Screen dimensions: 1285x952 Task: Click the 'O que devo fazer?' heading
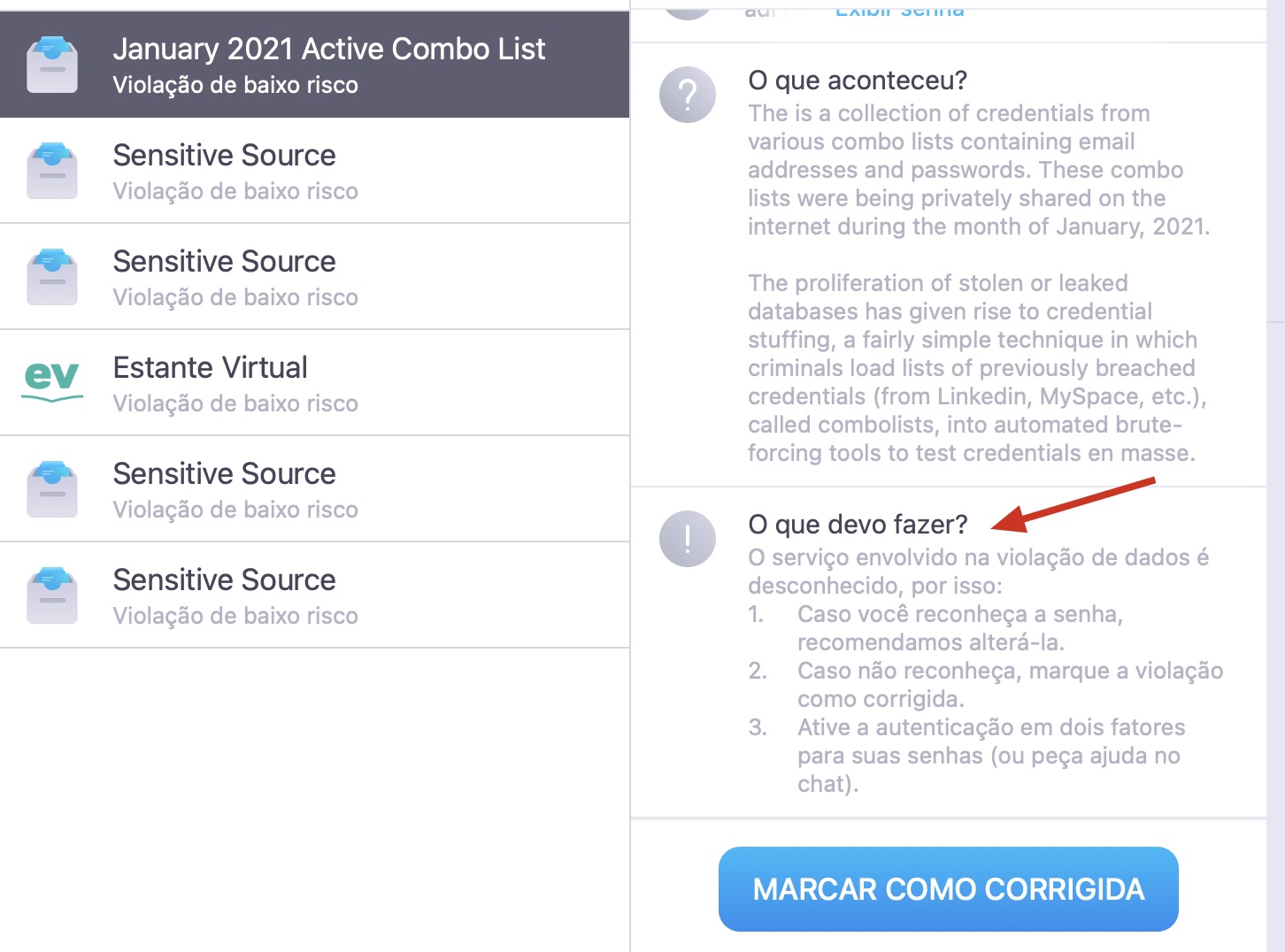[858, 524]
